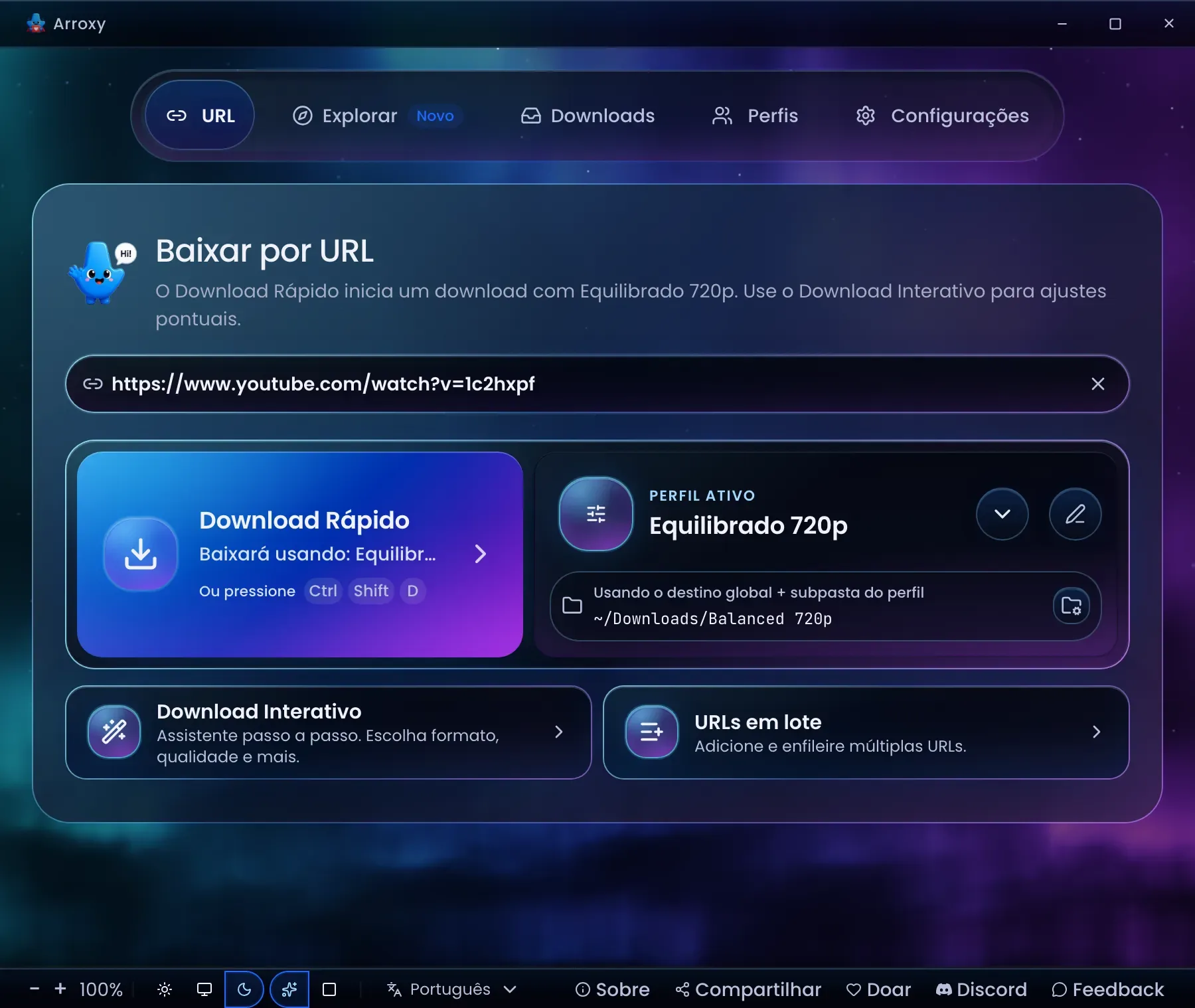Click the chevron on URLs em lote card
1195x1008 pixels.
point(1097,732)
